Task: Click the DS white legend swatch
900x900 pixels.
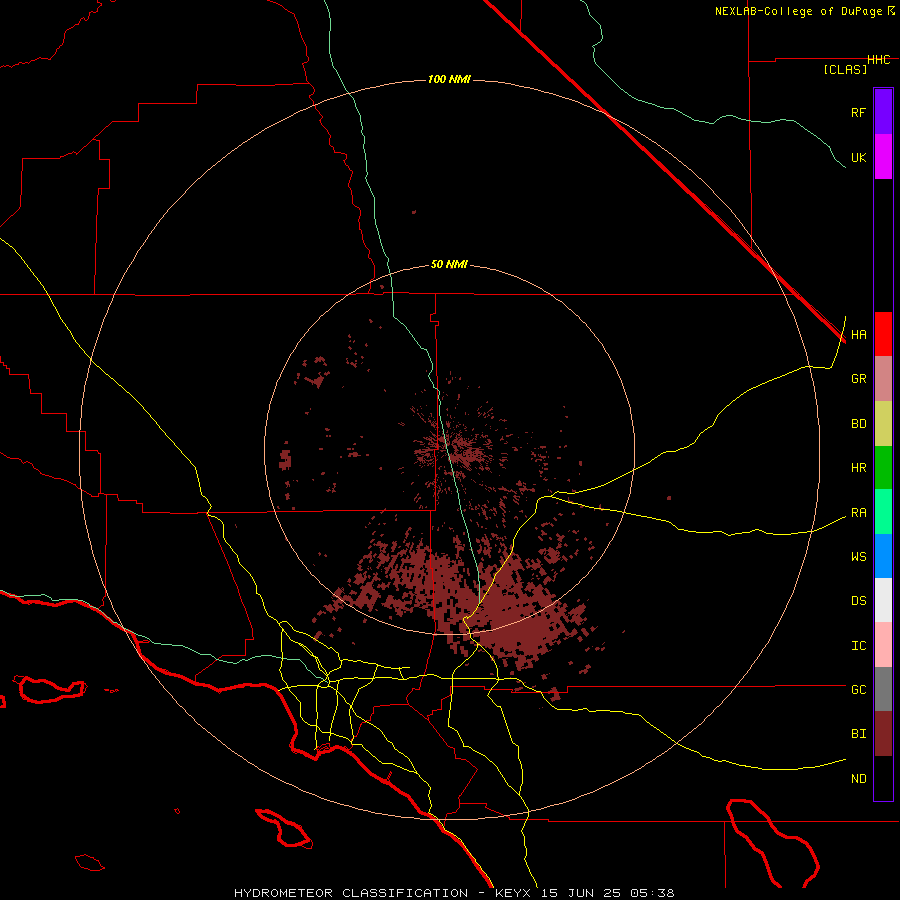Action: coord(883,600)
